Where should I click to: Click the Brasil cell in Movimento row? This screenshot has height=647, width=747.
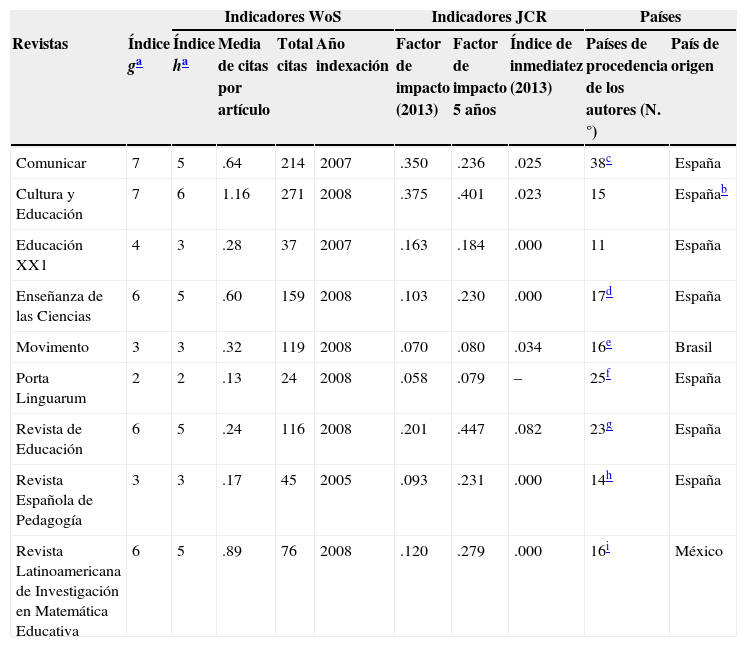click(x=693, y=348)
